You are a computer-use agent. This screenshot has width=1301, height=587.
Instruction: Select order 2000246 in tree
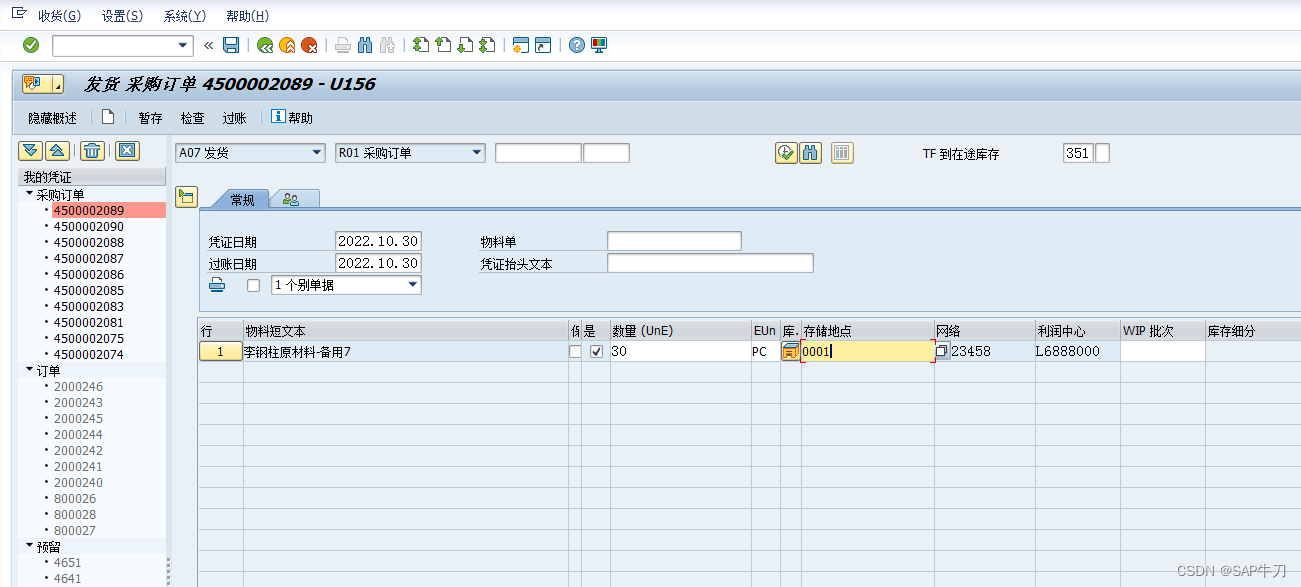pos(78,386)
